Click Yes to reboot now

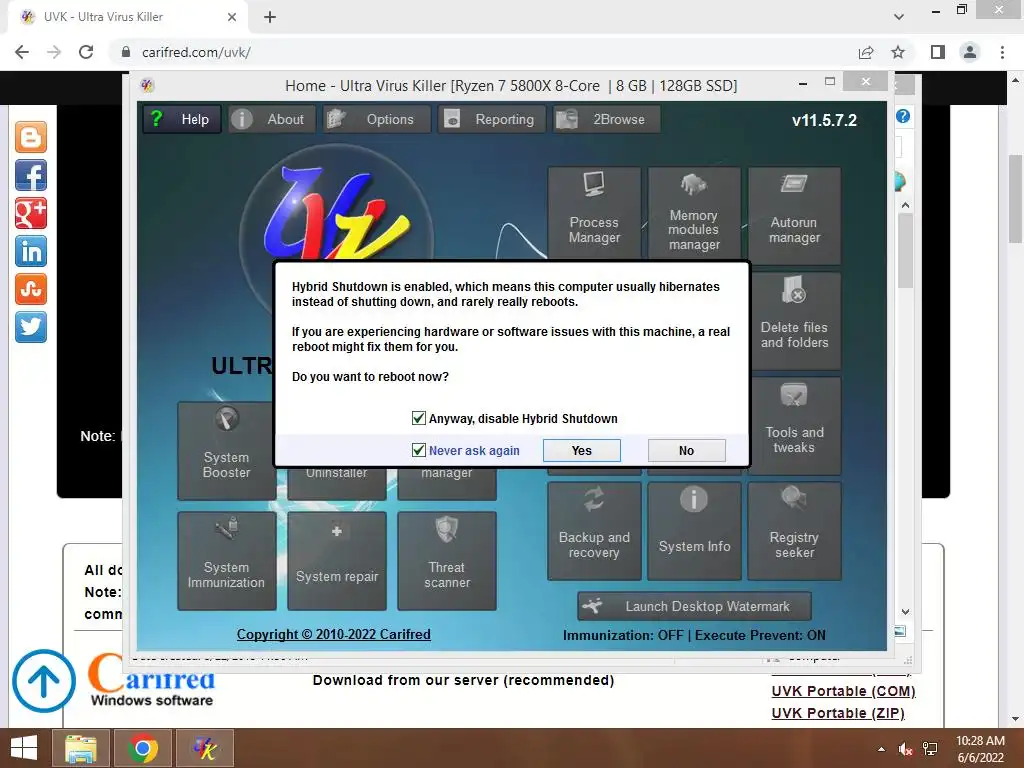pyautogui.click(x=581, y=451)
